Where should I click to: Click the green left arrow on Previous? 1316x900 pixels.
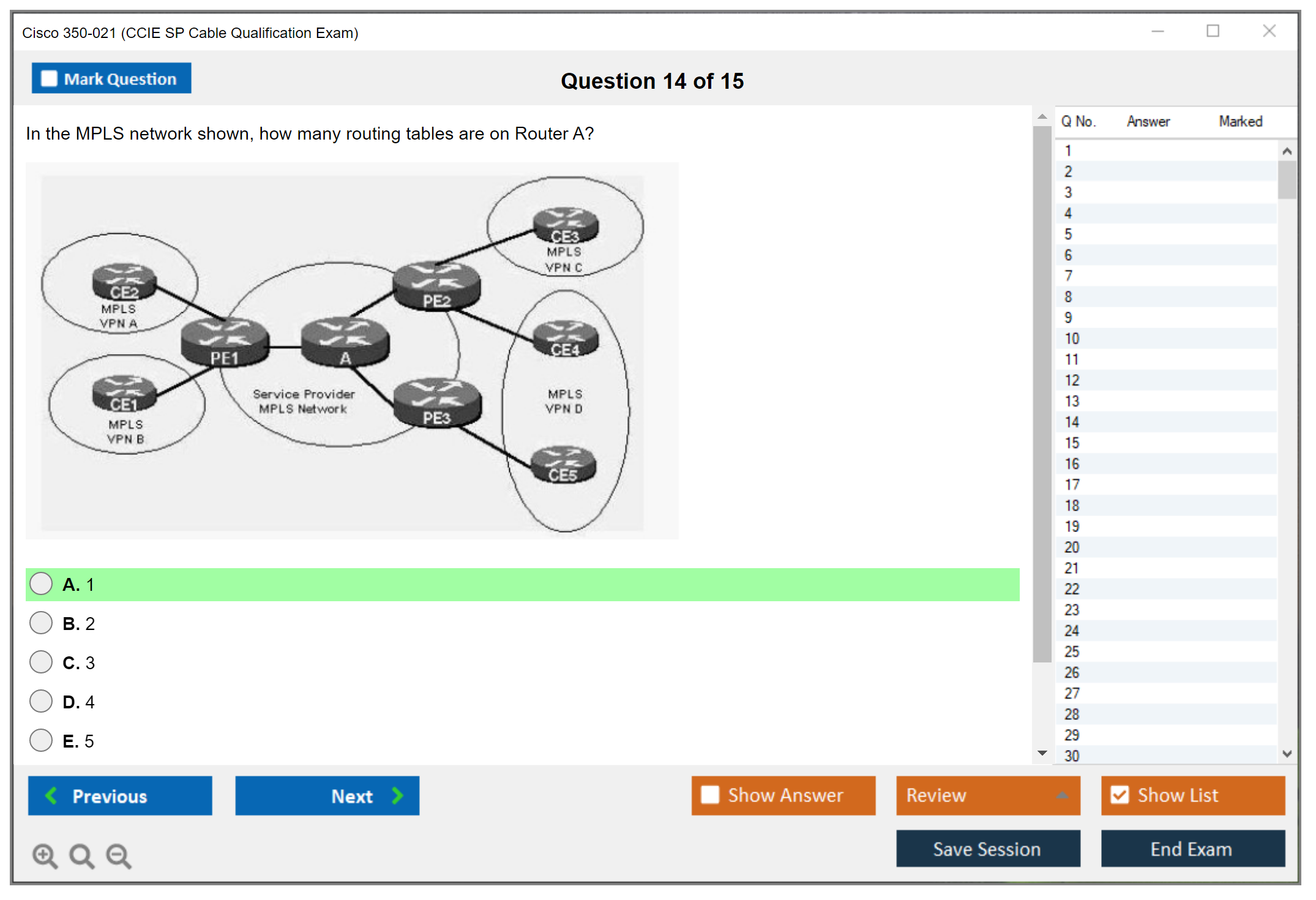click(x=51, y=795)
